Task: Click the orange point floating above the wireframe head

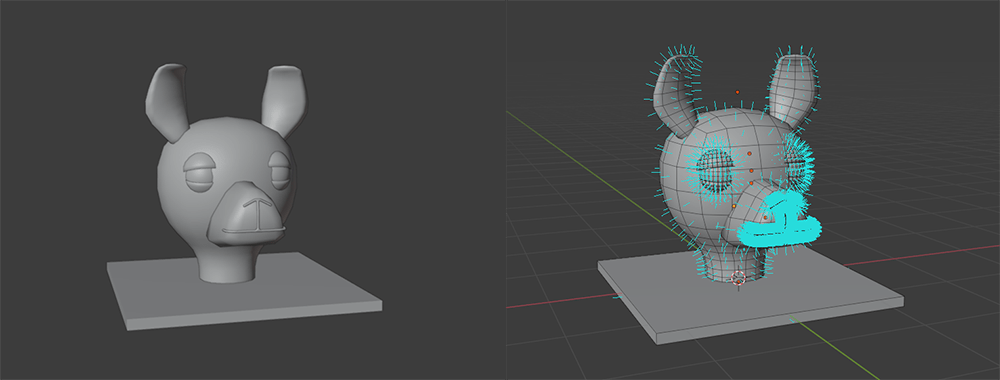Action: [737, 92]
